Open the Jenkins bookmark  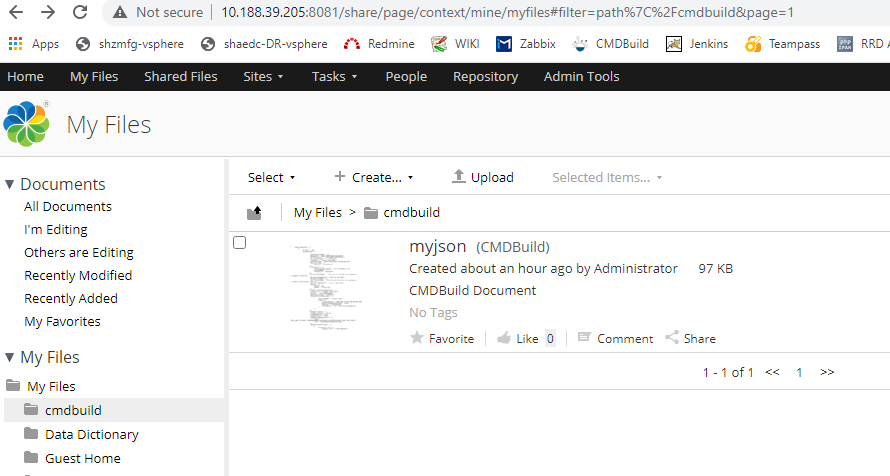tap(697, 44)
